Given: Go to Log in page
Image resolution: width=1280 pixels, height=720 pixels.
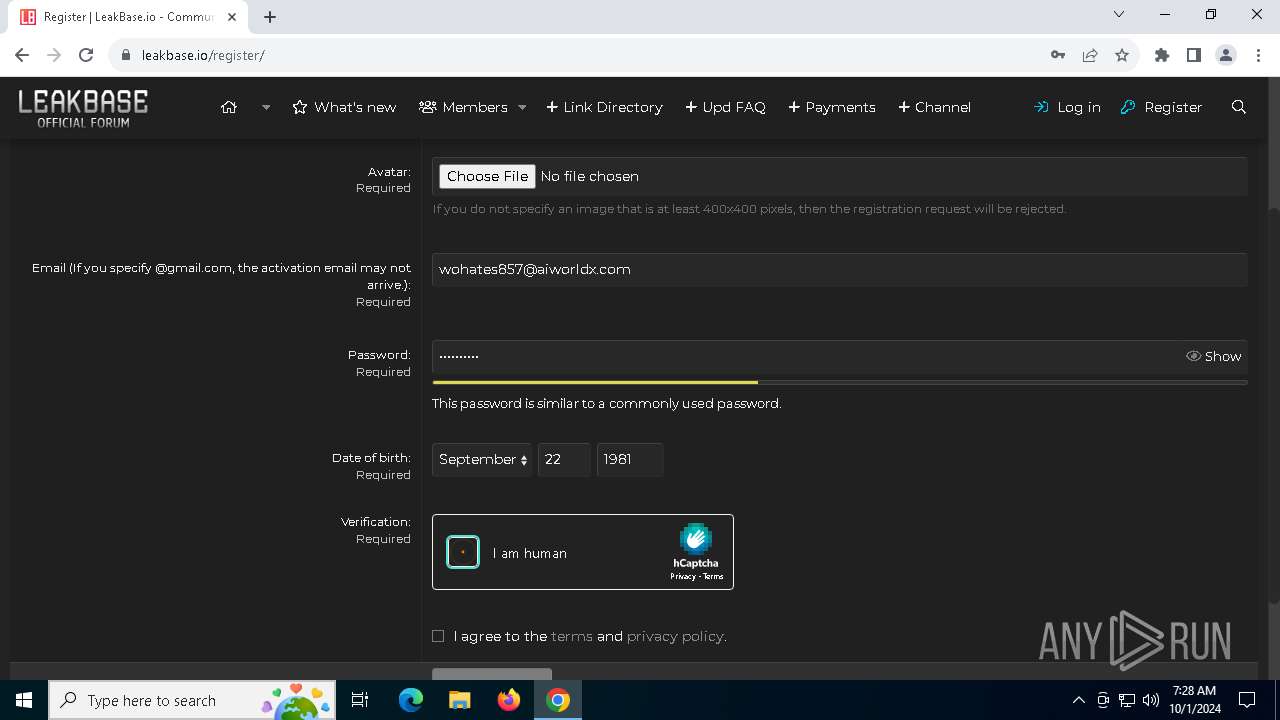Looking at the screenshot, I should click(x=1067, y=107).
